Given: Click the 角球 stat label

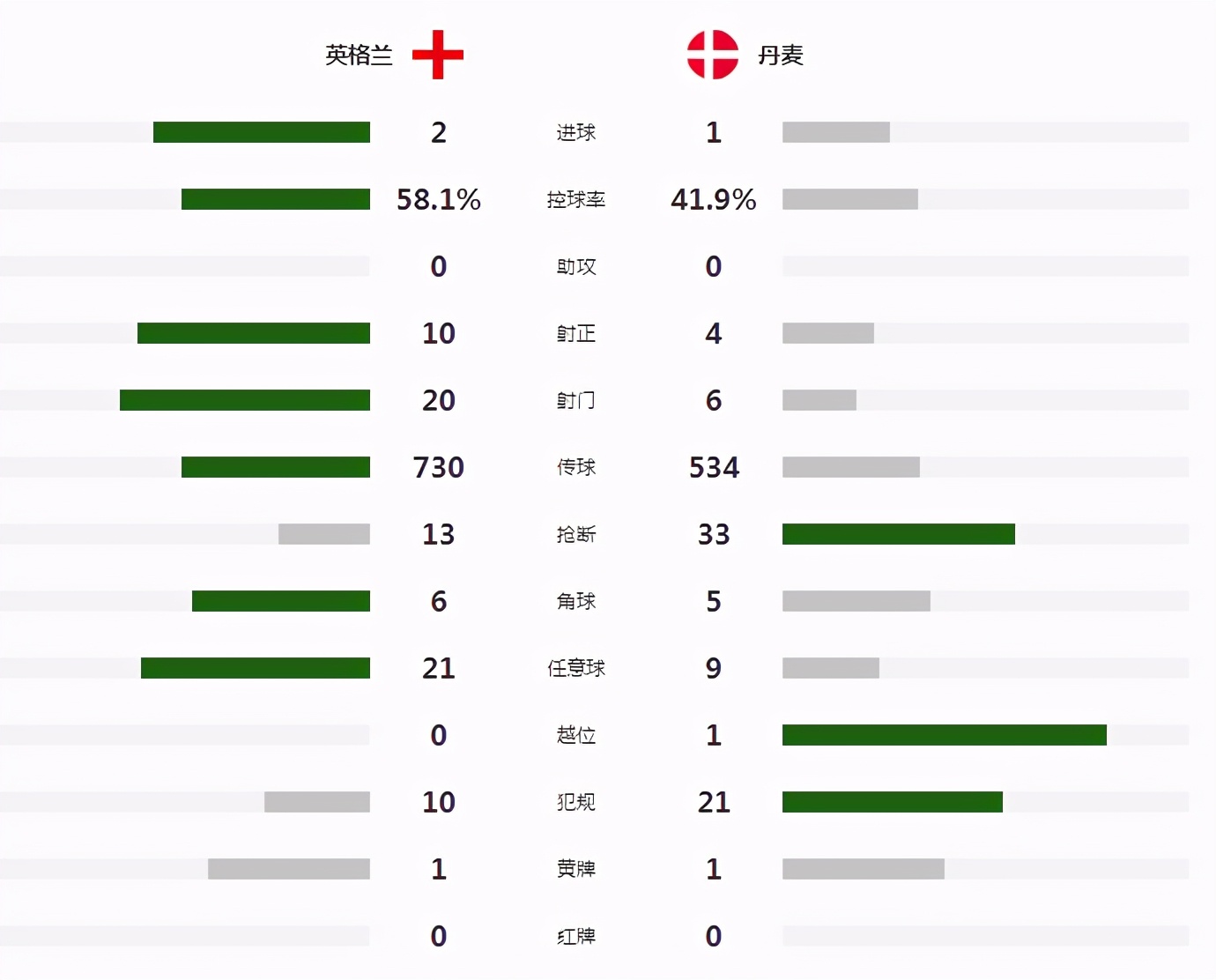Looking at the screenshot, I should pos(576,601).
